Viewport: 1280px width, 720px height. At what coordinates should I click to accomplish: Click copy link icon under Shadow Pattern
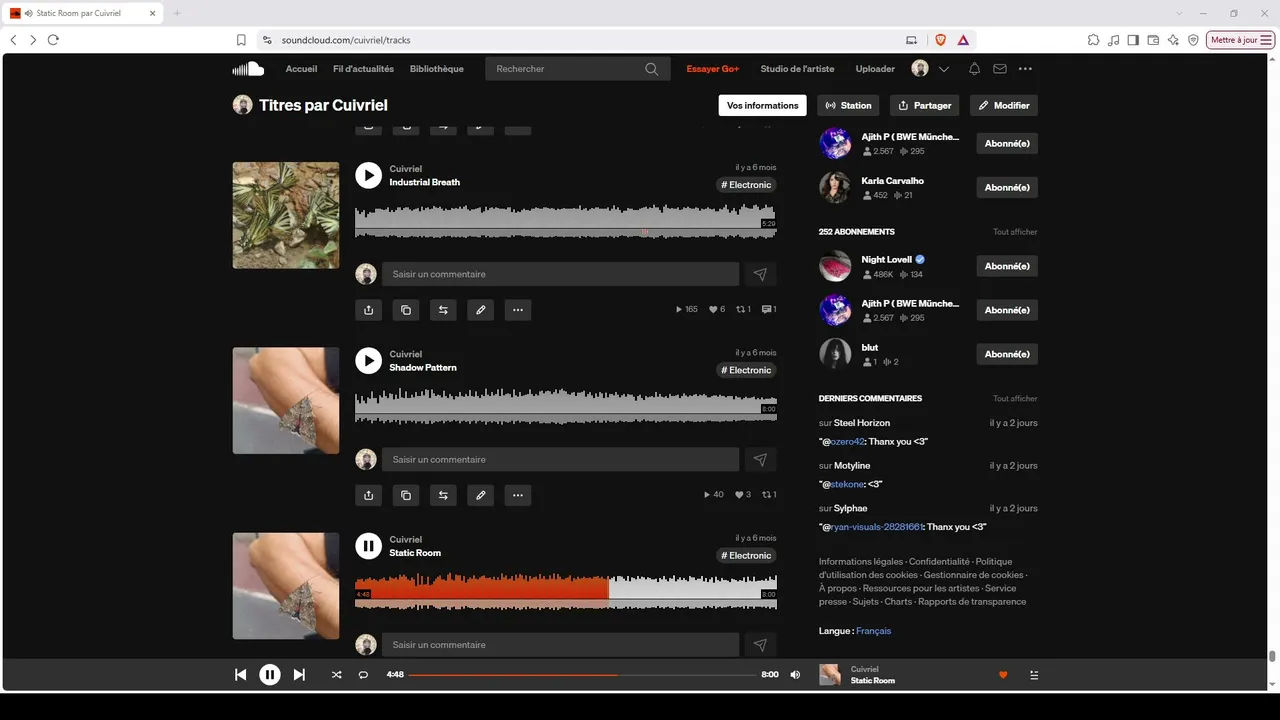tap(405, 495)
